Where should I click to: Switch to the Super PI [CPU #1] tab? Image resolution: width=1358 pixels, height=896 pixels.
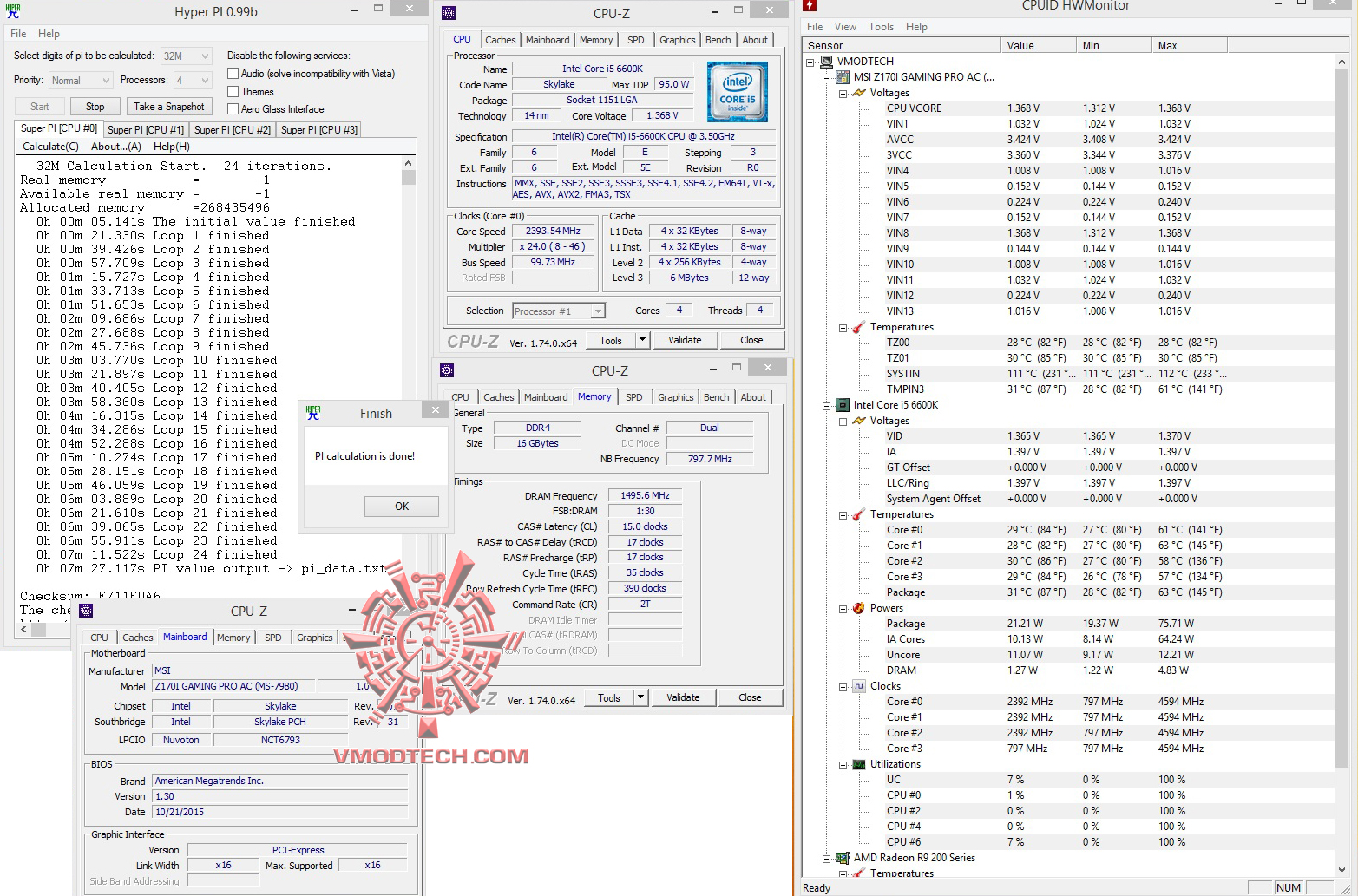[x=146, y=130]
